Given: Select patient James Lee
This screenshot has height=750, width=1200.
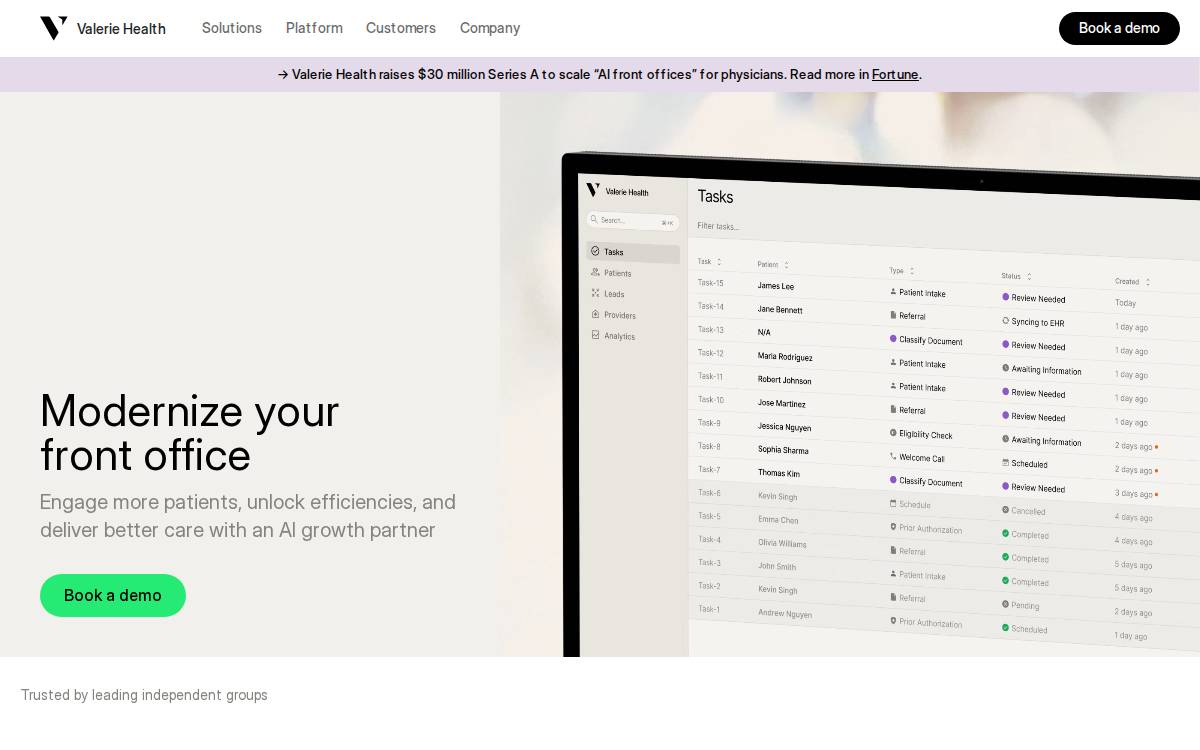Looking at the screenshot, I should coord(776,286).
